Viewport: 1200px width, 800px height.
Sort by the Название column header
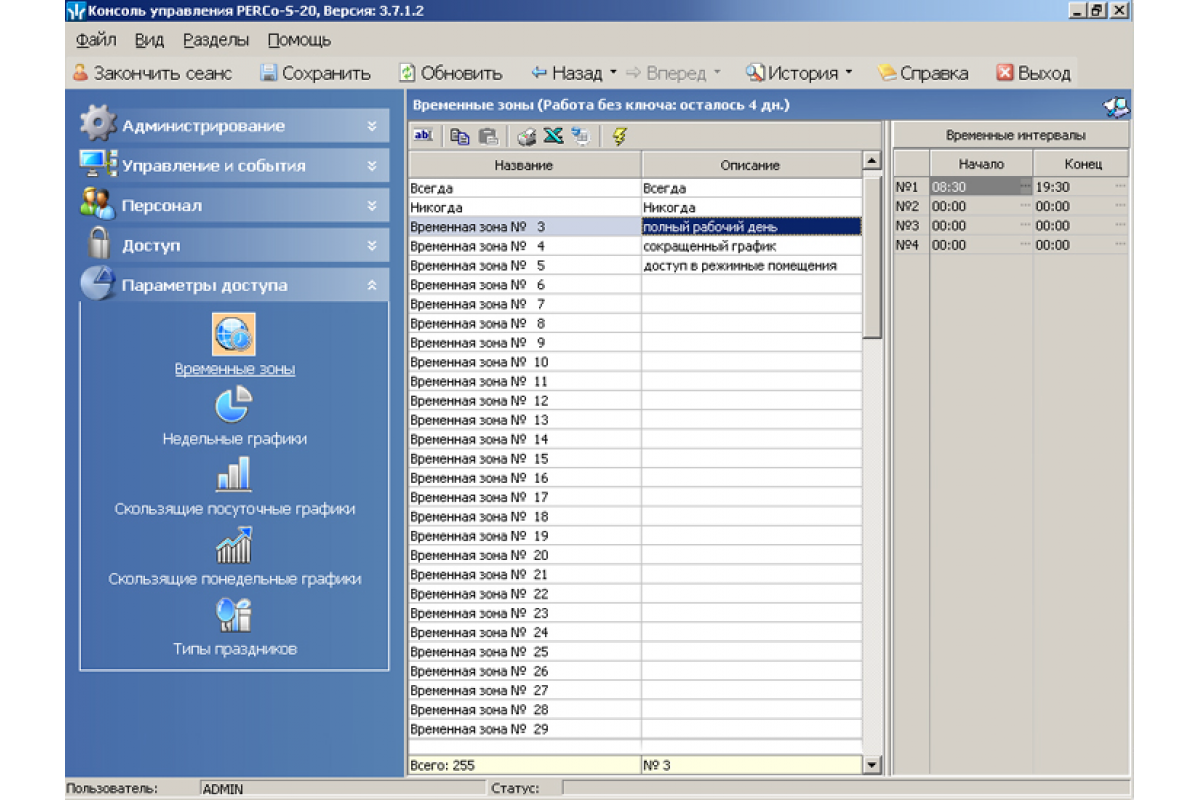click(x=524, y=165)
